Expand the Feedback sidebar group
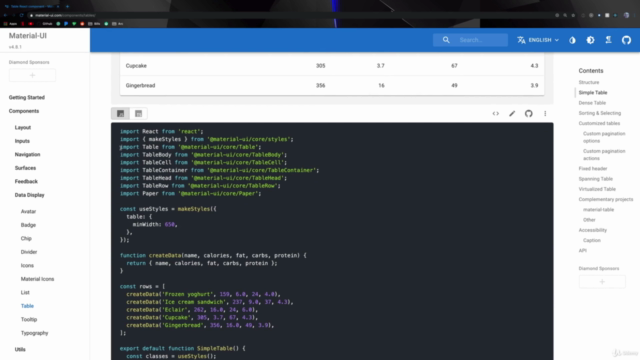 pyautogui.click(x=26, y=181)
